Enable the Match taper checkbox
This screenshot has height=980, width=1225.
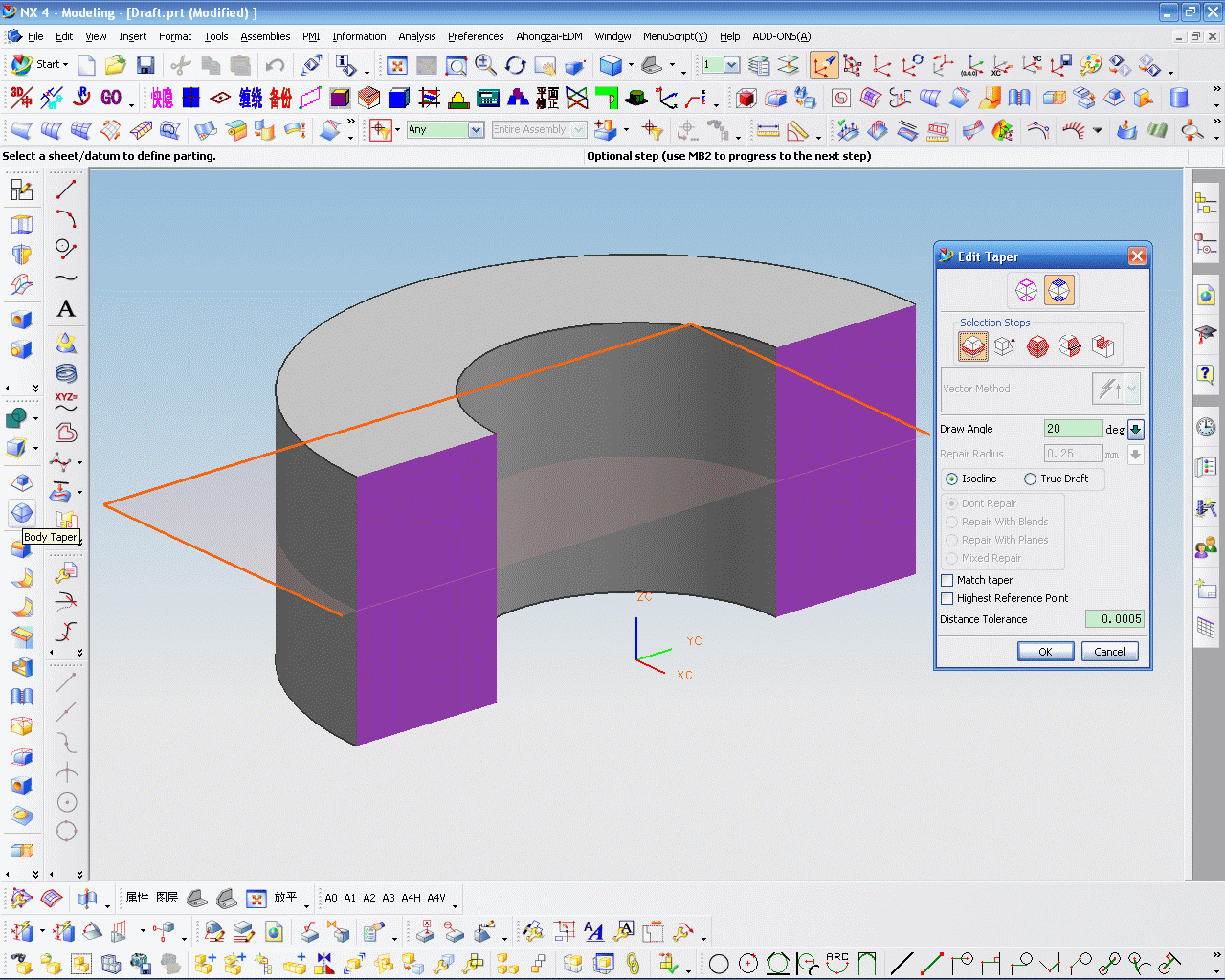pyautogui.click(x=947, y=580)
